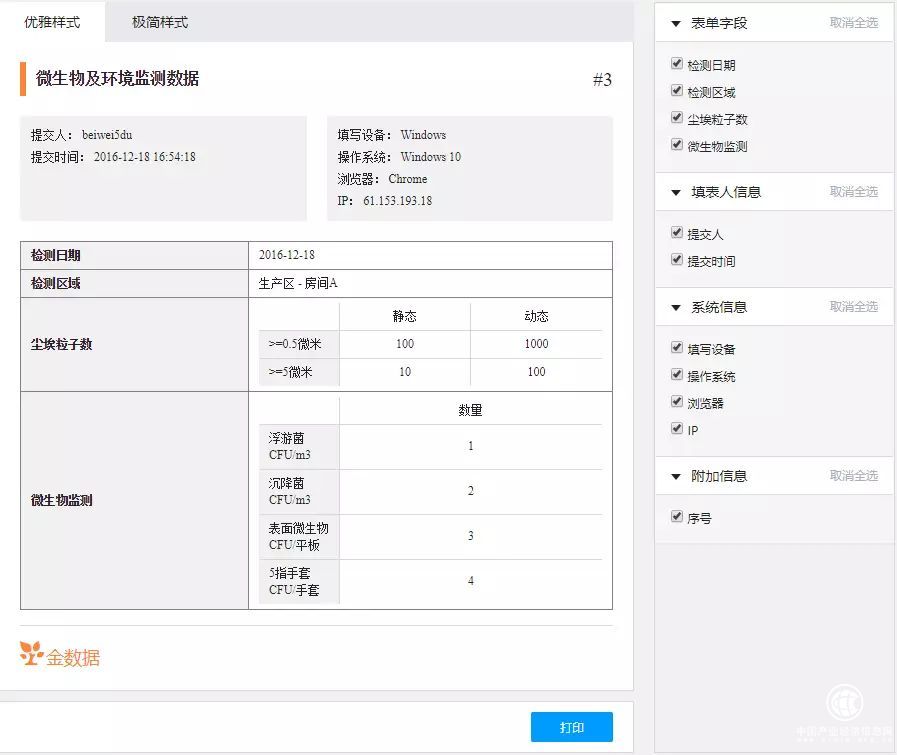The height and width of the screenshot is (755, 897).
Task: Toggle the 提交时间 checkbox
Action: 677,260
